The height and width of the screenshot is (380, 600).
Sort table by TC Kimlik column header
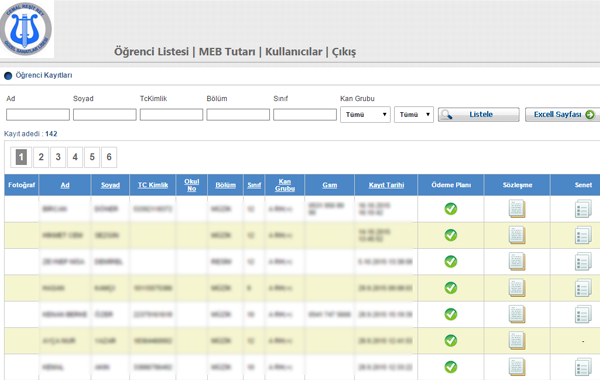tap(153, 185)
